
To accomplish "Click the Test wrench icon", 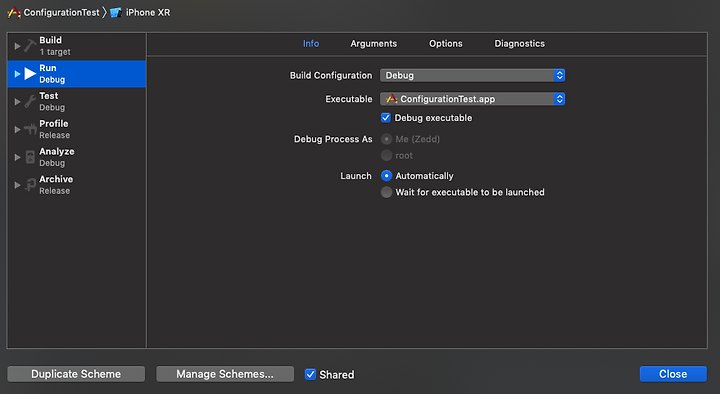I will [30, 101].
